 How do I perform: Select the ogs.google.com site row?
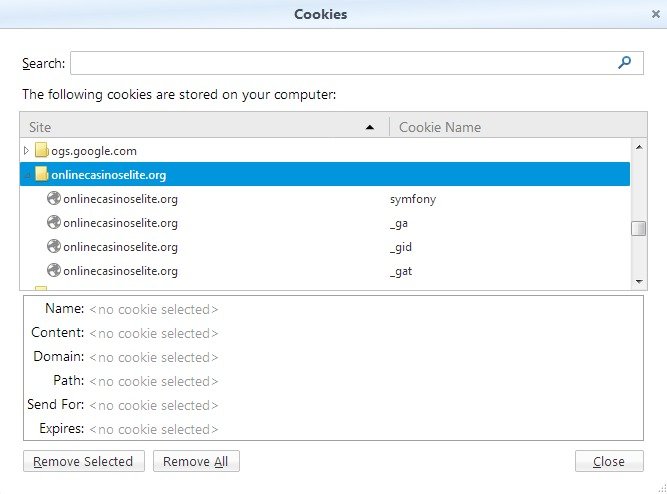click(x=325, y=150)
